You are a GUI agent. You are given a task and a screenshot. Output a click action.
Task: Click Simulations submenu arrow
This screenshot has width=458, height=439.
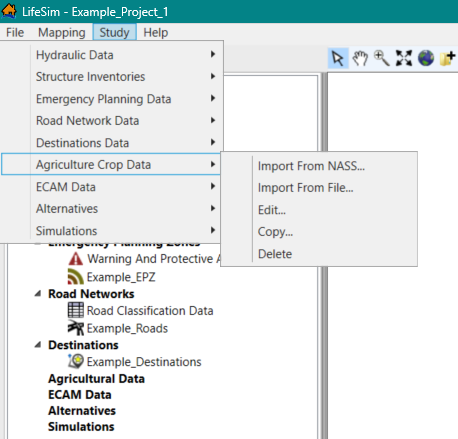213,230
